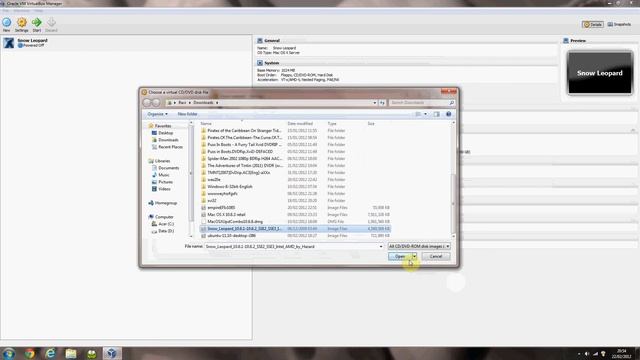
Task: Open the Acer (C:) drive
Action: tap(166, 224)
